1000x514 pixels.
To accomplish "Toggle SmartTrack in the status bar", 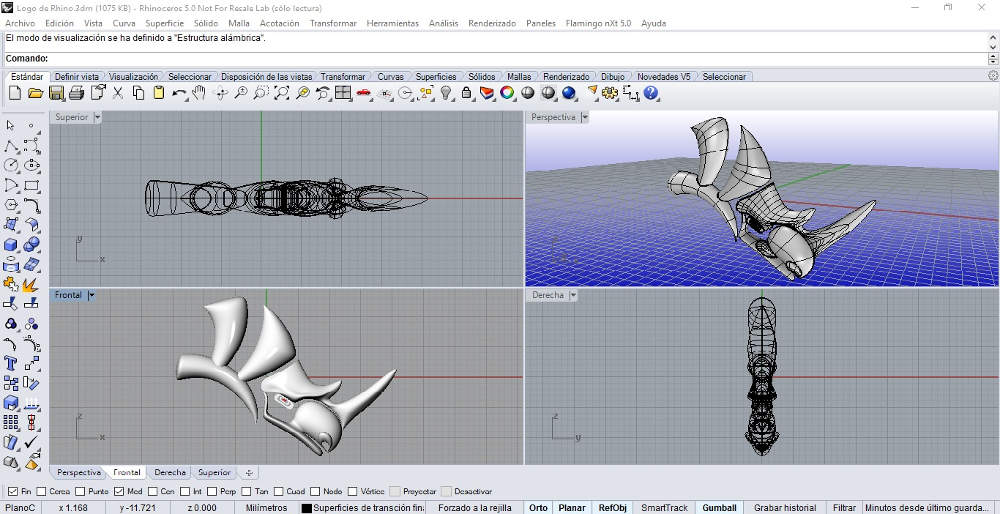I will tap(664, 508).
